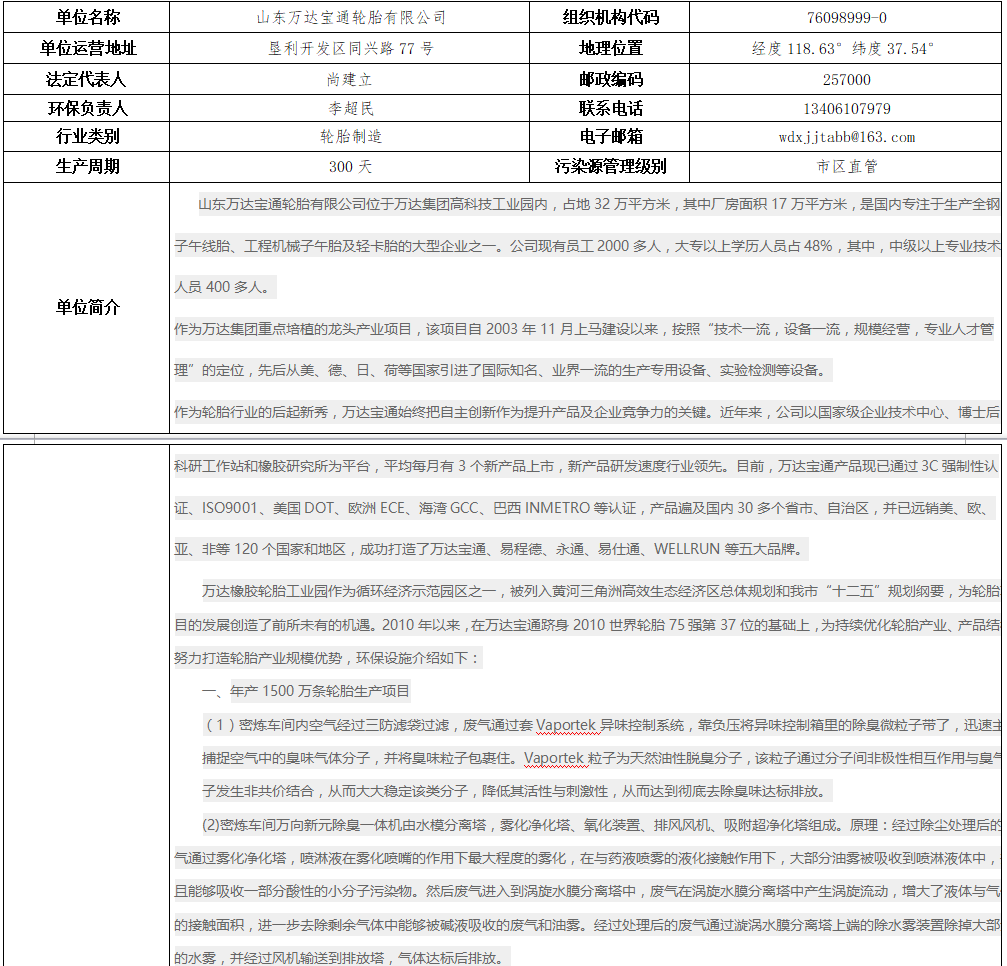Image resolution: width=1007 pixels, height=966 pixels.
Task: Click the 行业类别 label cell
Action: [87, 136]
